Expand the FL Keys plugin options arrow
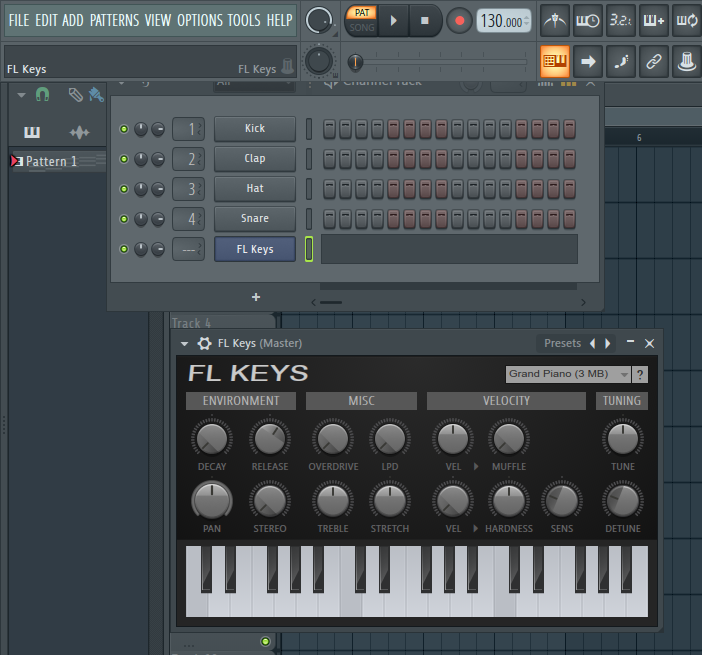702x655 pixels. pos(184,344)
